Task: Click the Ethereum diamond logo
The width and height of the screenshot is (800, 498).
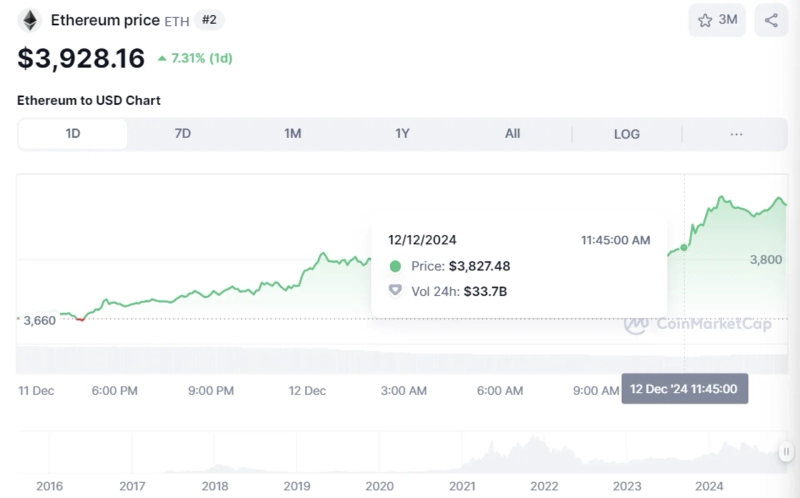Action: point(30,20)
